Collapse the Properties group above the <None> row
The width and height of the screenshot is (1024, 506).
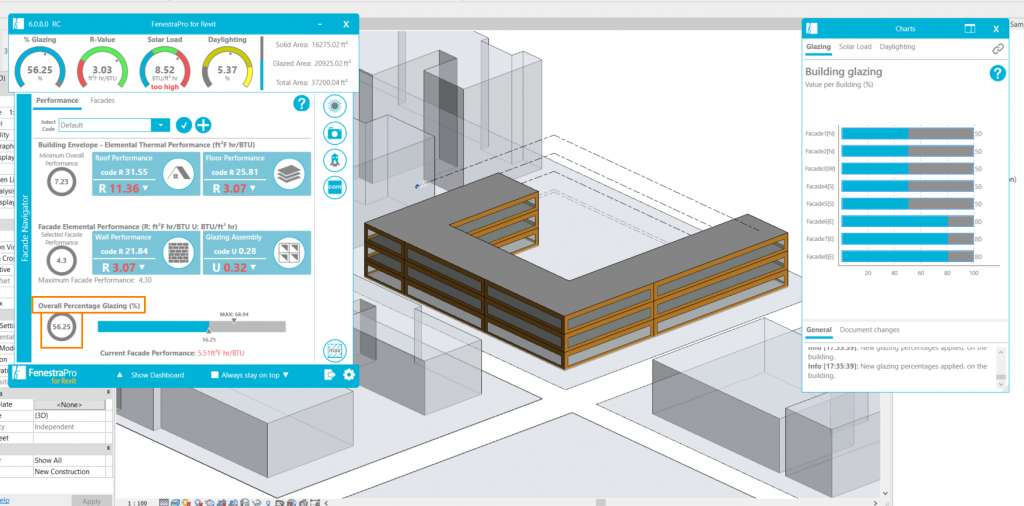tap(108, 392)
